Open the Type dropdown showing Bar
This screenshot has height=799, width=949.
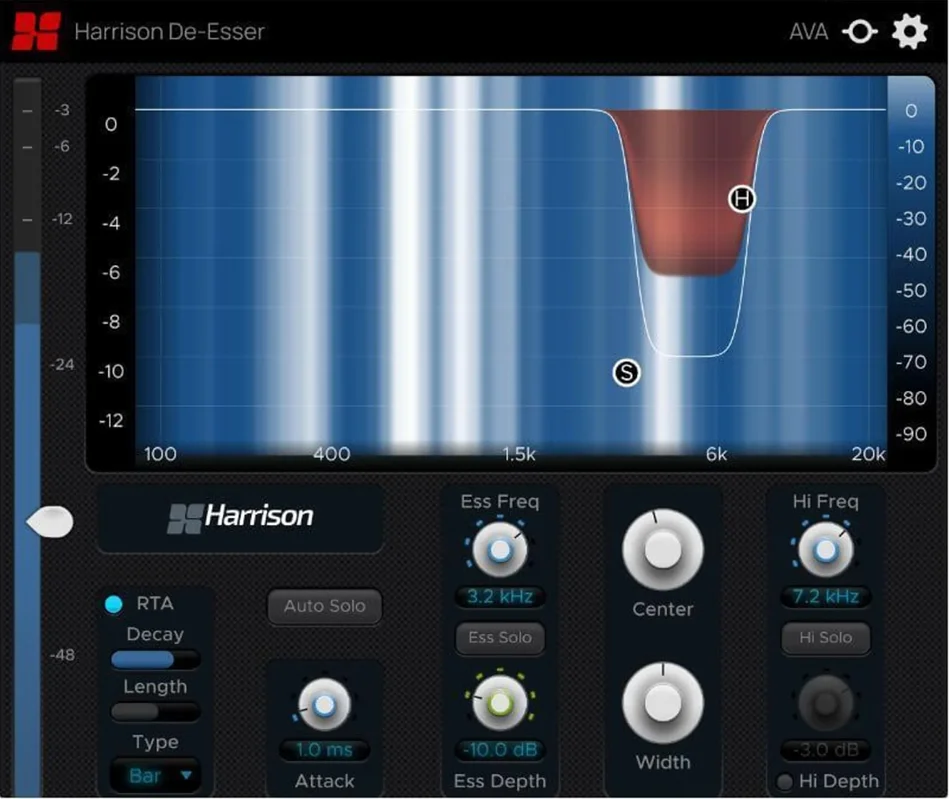156,775
